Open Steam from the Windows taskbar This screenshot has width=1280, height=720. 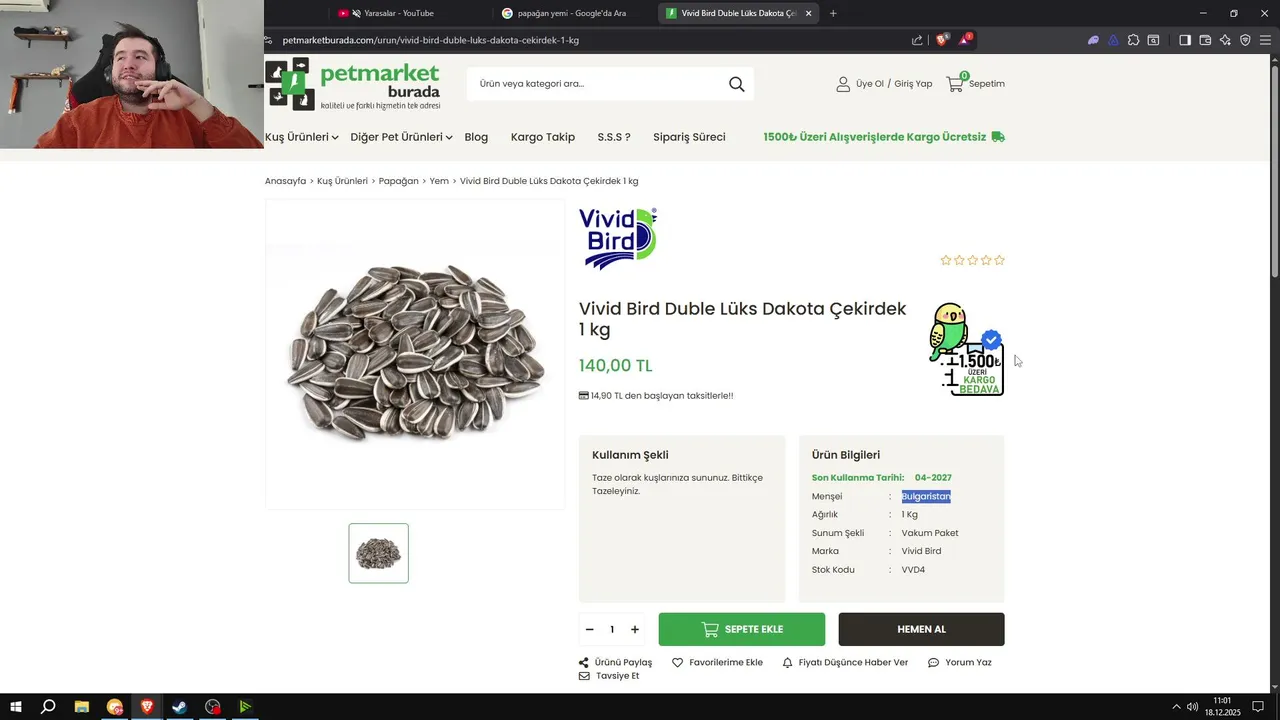(179, 707)
